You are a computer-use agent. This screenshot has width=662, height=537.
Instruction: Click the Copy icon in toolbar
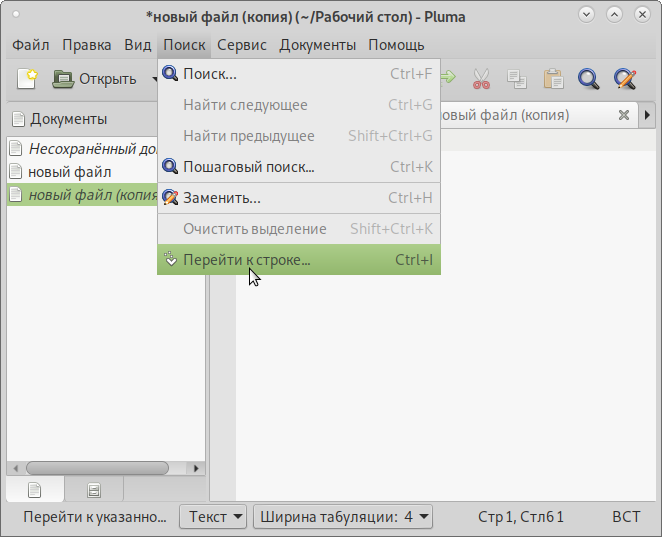tap(516, 78)
